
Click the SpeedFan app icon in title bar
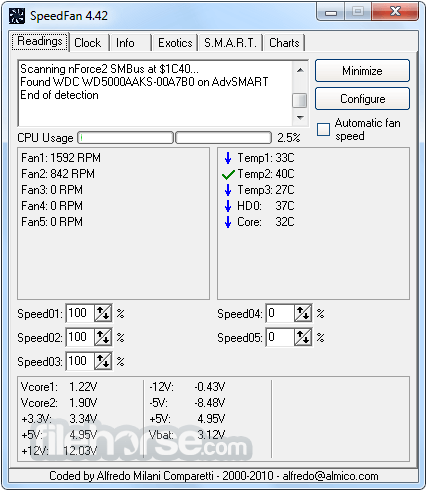click(17, 16)
